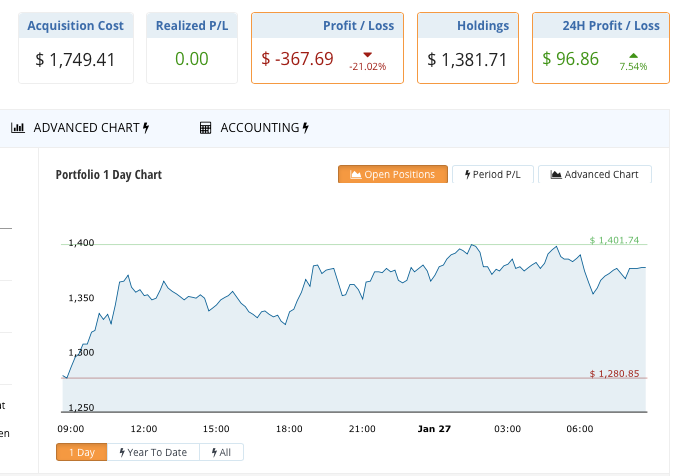The width and height of the screenshot is (673, 476).
Task: Click the lightning bolt after ADVANCED CHART
Action: (x=146, y=128)
